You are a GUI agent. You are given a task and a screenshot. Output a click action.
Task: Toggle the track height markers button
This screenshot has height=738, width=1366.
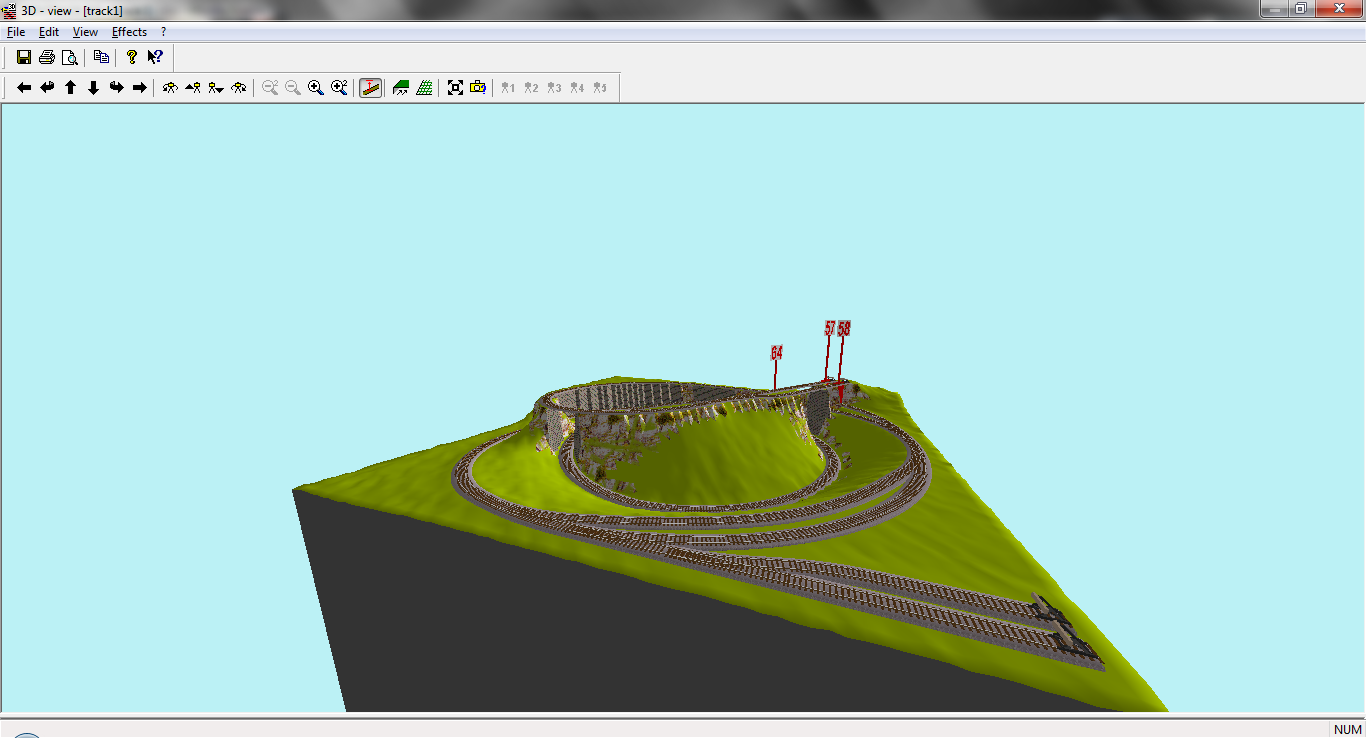click(371, 88)
